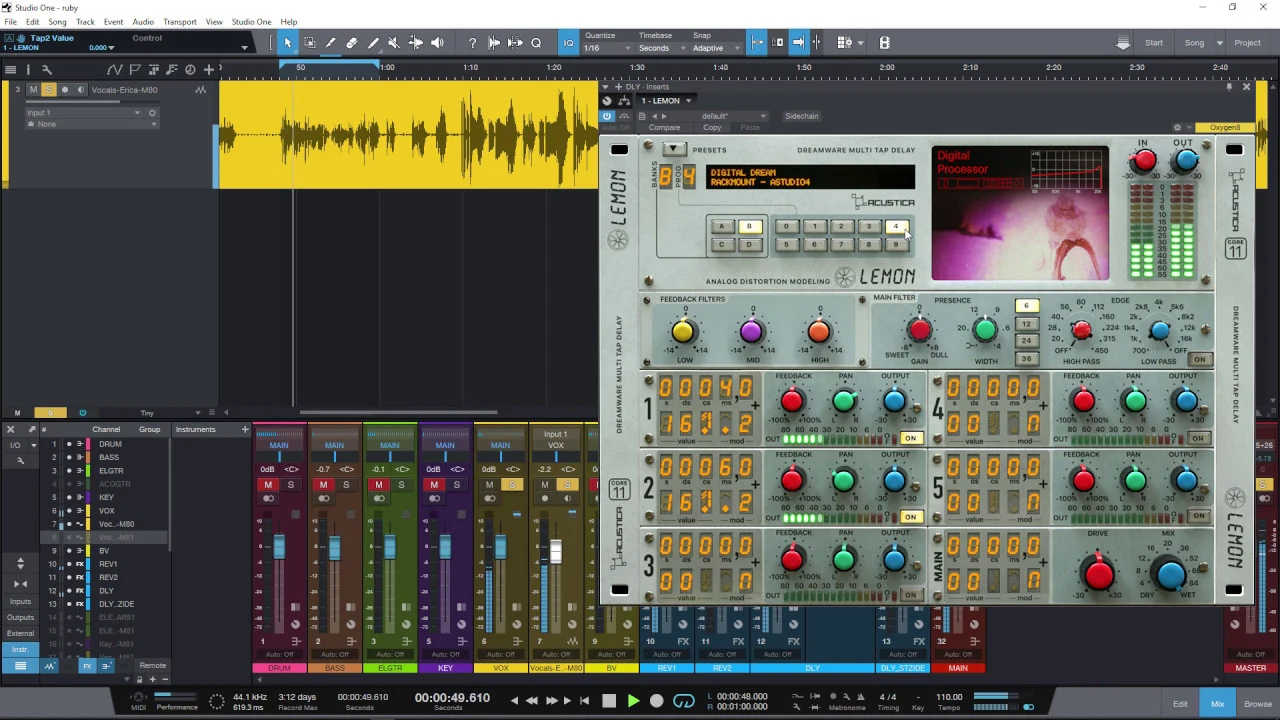This screenshot has width=1280, height=720.
Task: Open the Help menu
Action: [x=289, y=22]
